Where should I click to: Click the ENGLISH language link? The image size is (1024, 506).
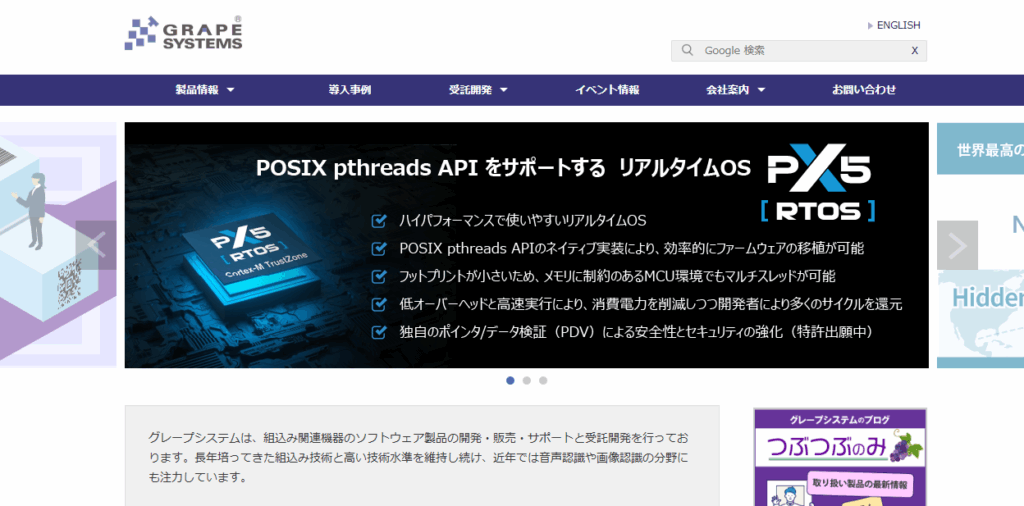click(898, 25)
